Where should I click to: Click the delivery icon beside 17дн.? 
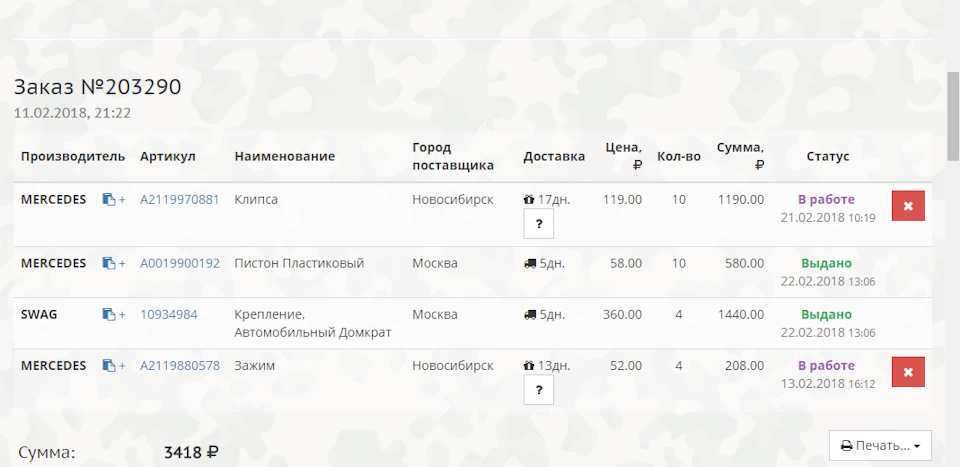(x=528, y=200)
